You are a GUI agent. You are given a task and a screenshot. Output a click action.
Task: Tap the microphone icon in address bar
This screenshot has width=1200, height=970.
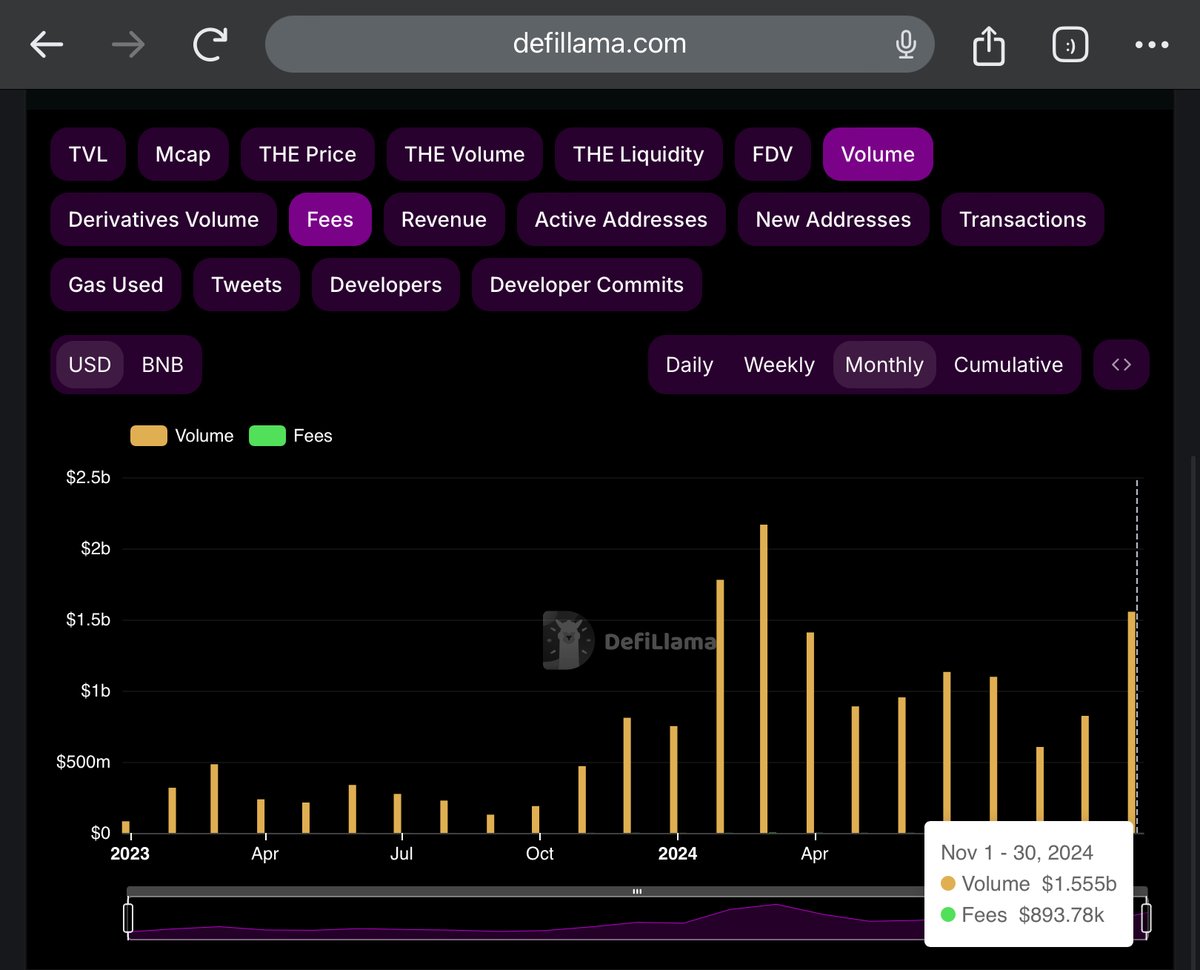pyautogui.click(x=906, y=44)
